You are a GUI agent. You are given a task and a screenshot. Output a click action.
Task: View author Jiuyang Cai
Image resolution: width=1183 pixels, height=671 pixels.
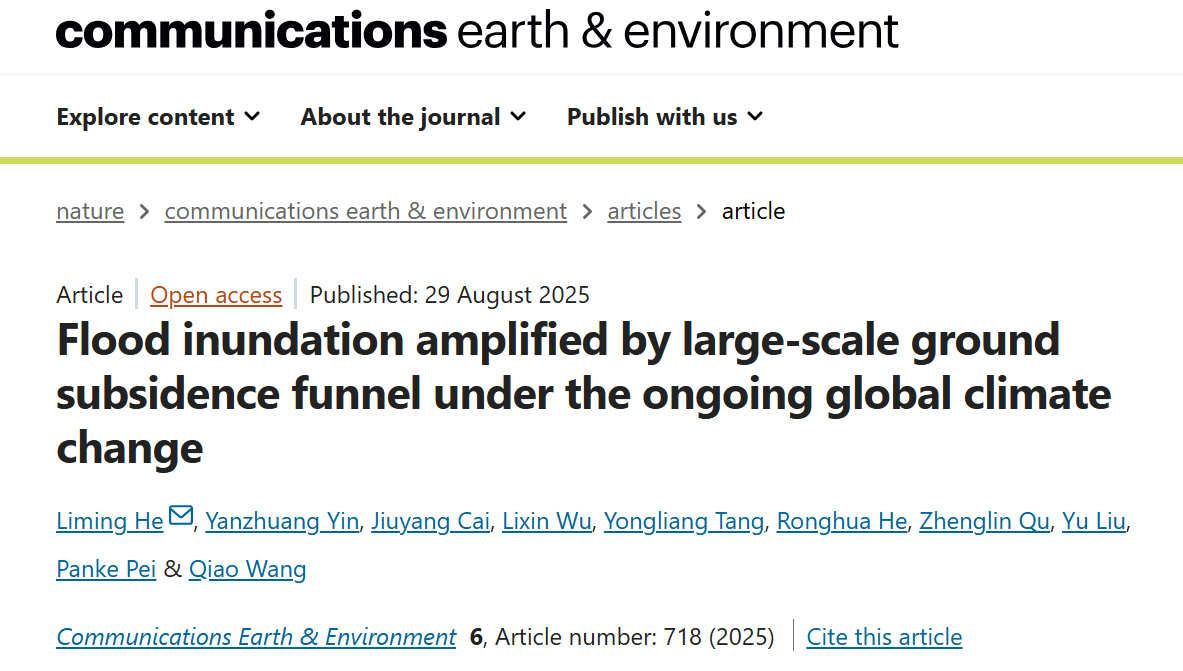coord(430,521)
